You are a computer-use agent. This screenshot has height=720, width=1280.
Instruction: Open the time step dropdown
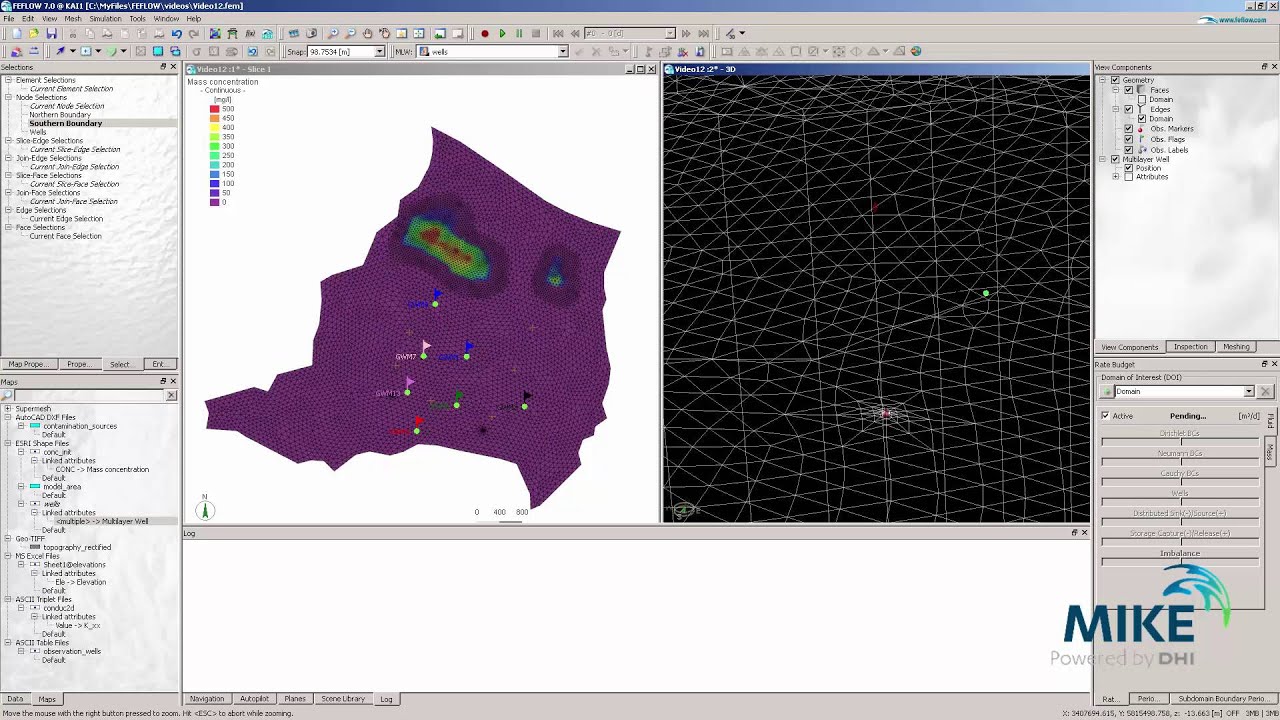pyautogui.click(x=670, y=33)
